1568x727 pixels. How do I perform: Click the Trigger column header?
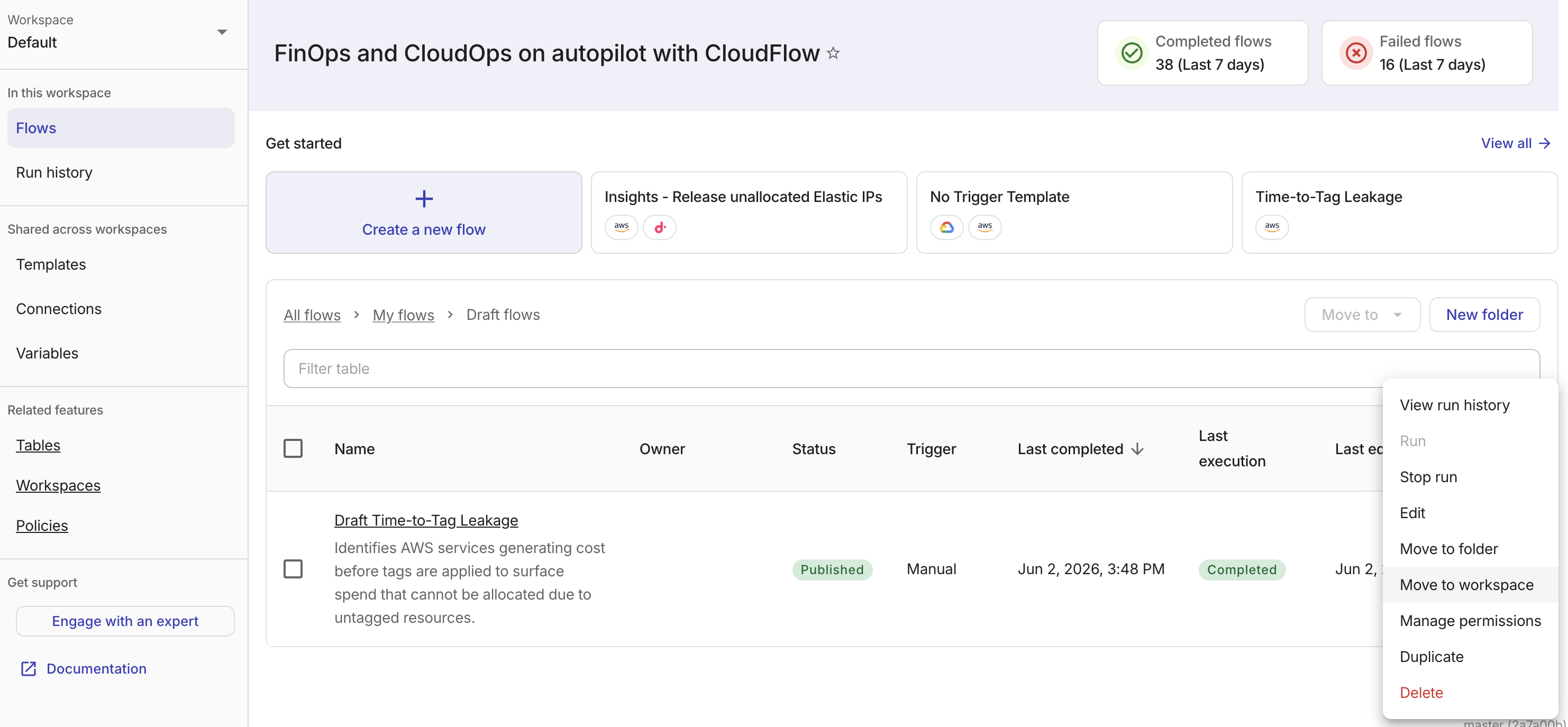coord(931,449)
